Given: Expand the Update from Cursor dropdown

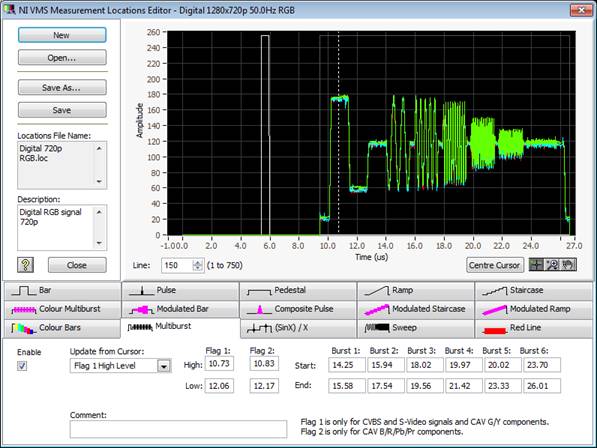Looking at the screenshot, I should (x=164, y=366).
